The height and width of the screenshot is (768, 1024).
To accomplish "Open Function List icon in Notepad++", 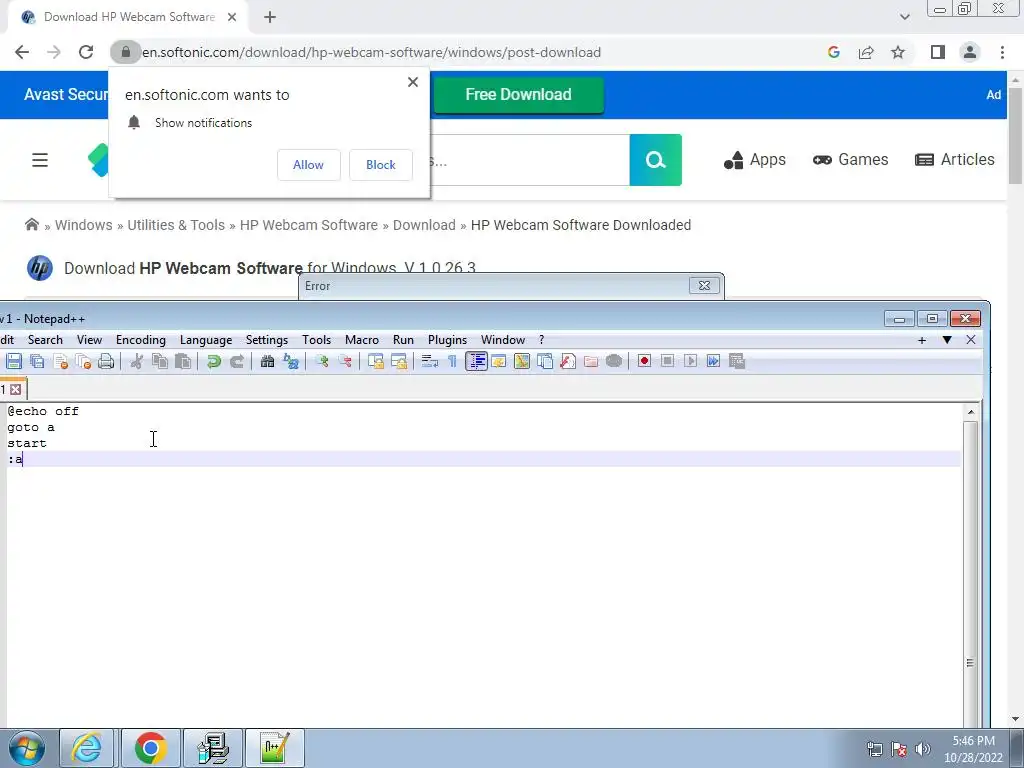I will coord(568,361).
